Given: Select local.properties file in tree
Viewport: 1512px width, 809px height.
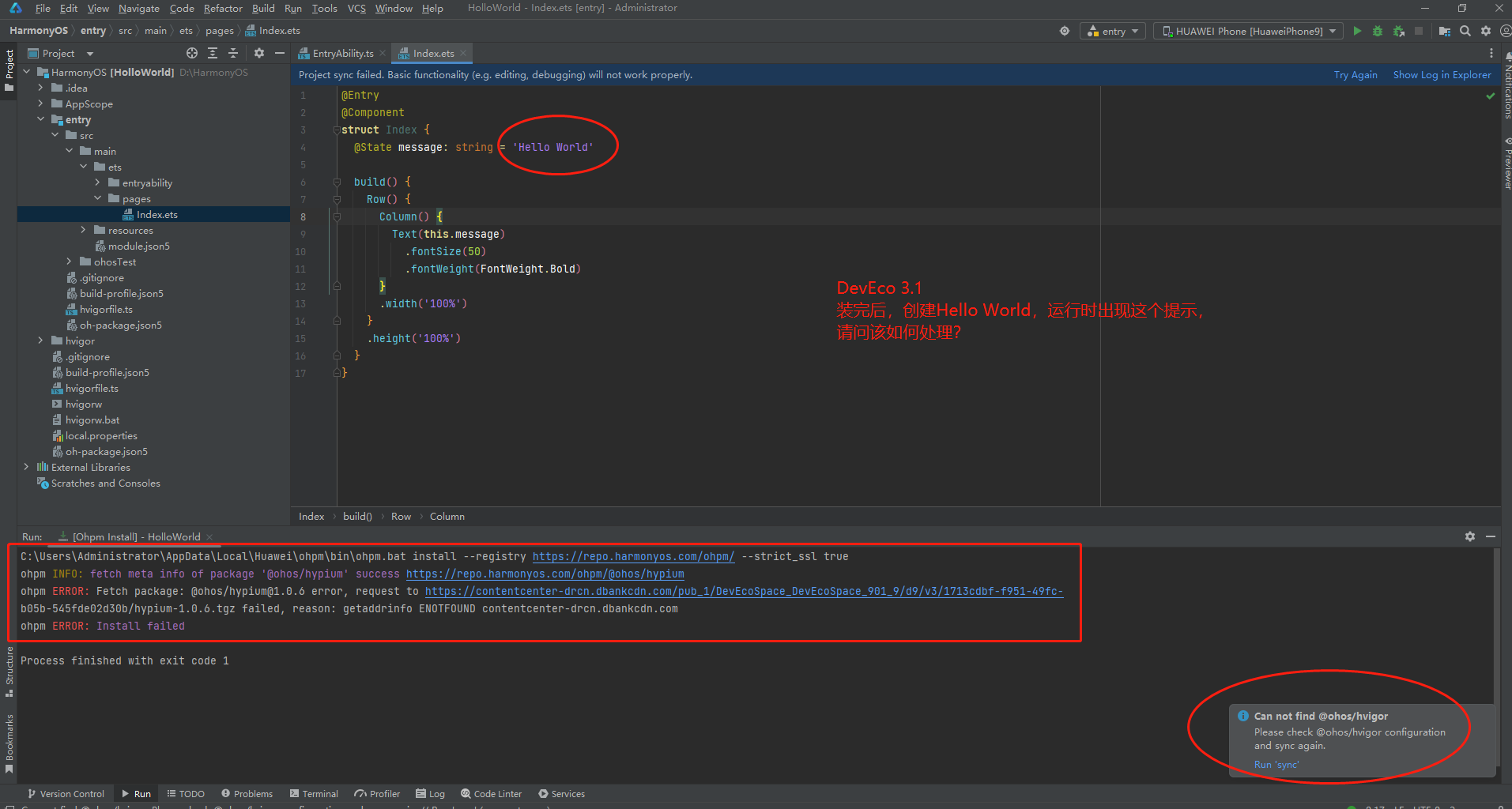Looking at the screenshot, I should pos(101,435).
